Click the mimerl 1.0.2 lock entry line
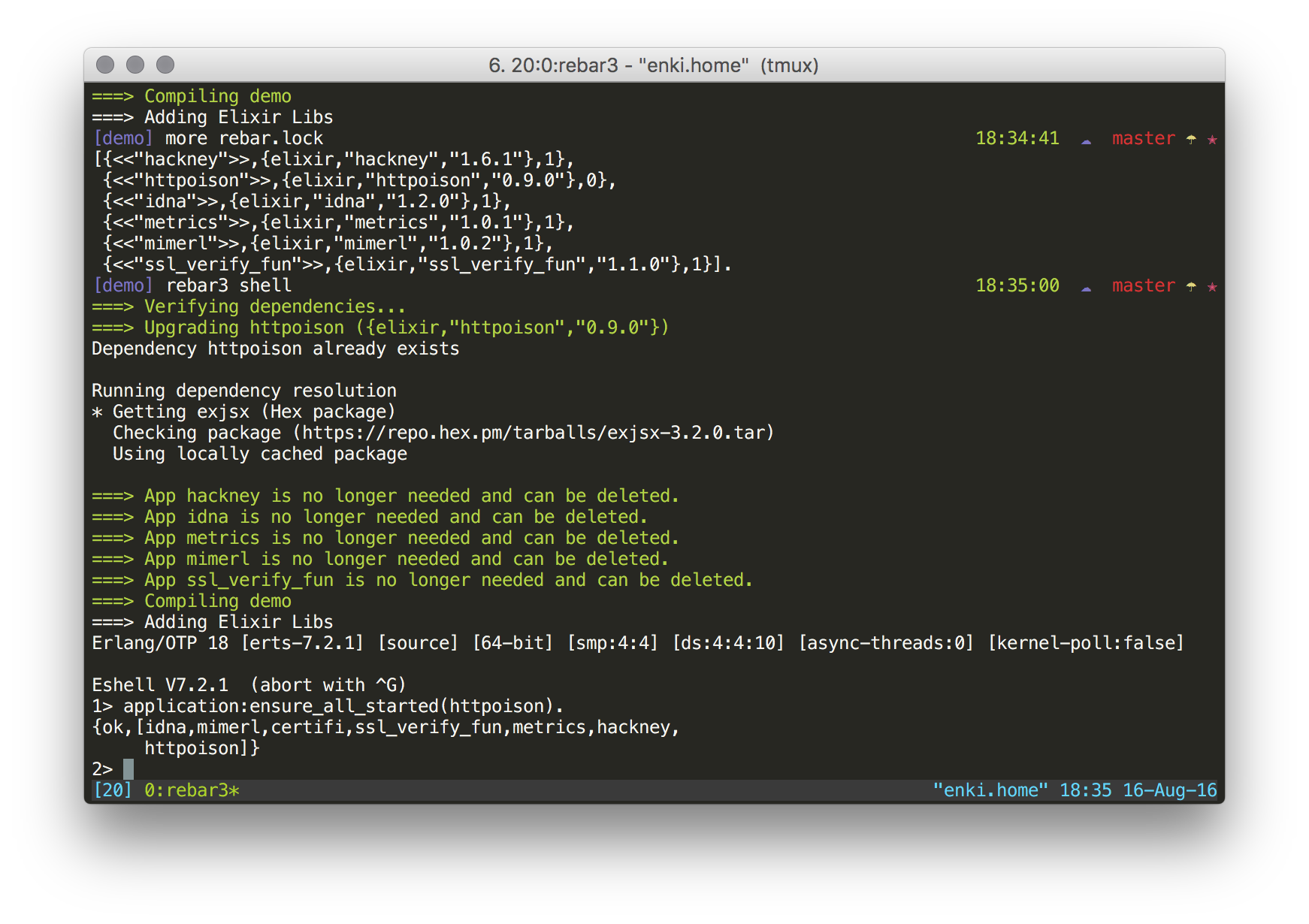Viewport: 1309px width, 924px height. (328, 243)
